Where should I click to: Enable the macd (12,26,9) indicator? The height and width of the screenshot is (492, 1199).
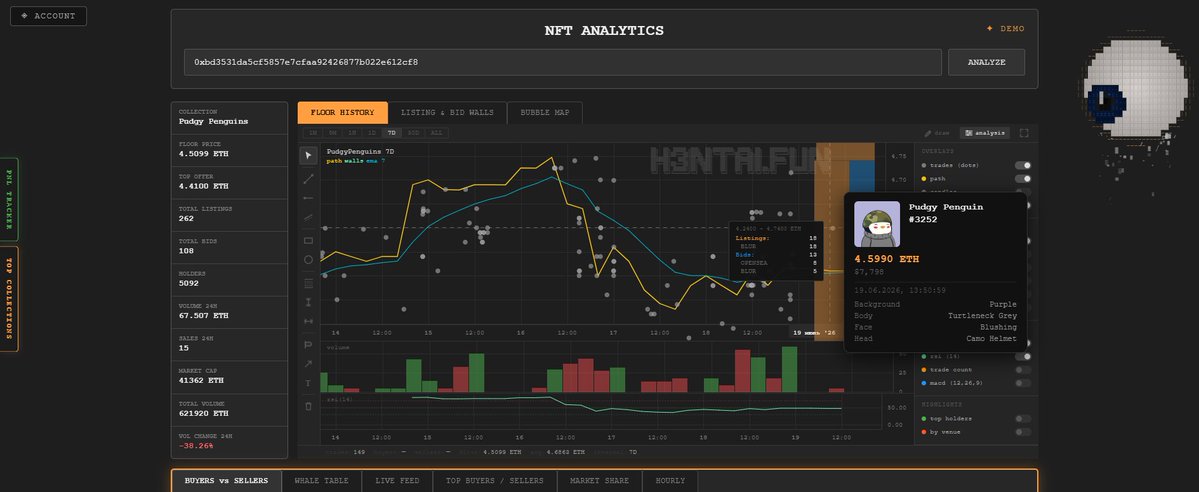pos(1022,383)
